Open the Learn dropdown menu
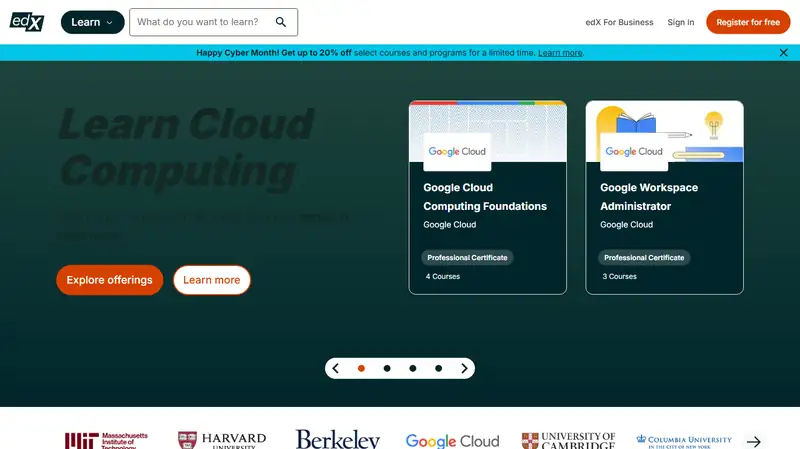Image resolution: width=800 pixels, height=449 pixels. (92, 22)
